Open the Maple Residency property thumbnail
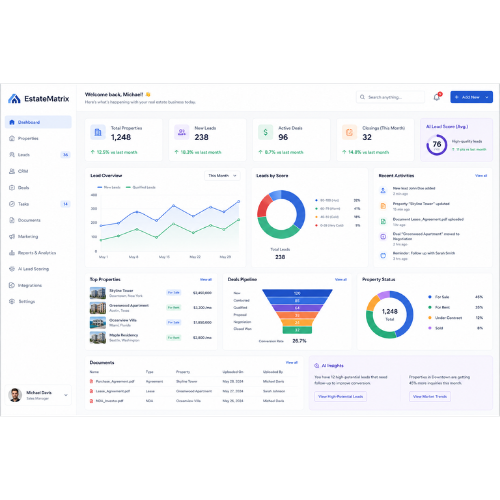The width and height of the screenshot is (500, 500). [x=98, y=337]
